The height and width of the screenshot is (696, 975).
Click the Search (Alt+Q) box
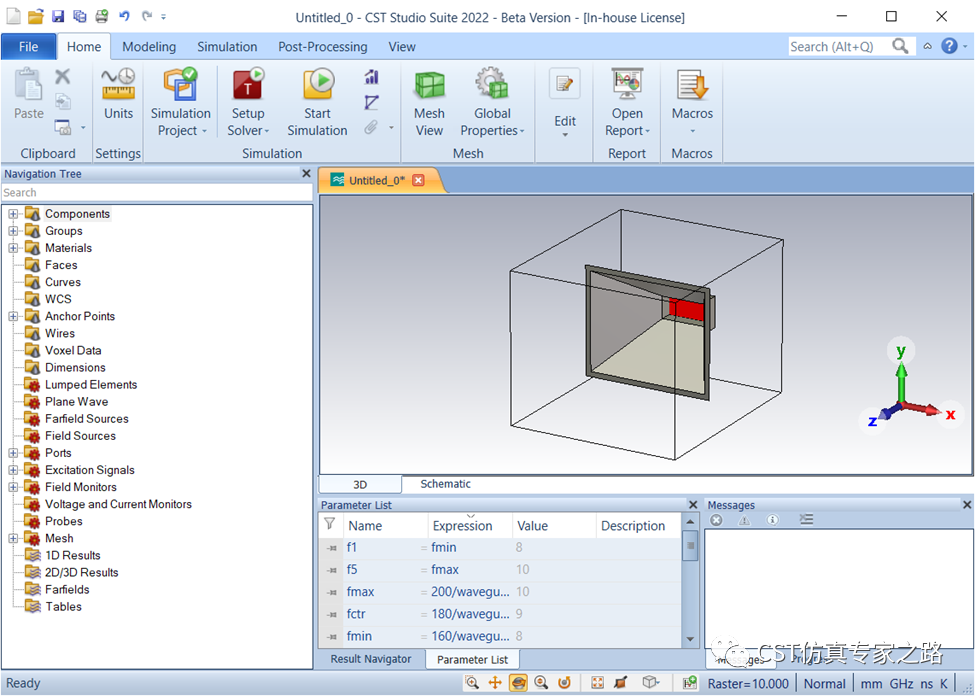coord(839,47)
